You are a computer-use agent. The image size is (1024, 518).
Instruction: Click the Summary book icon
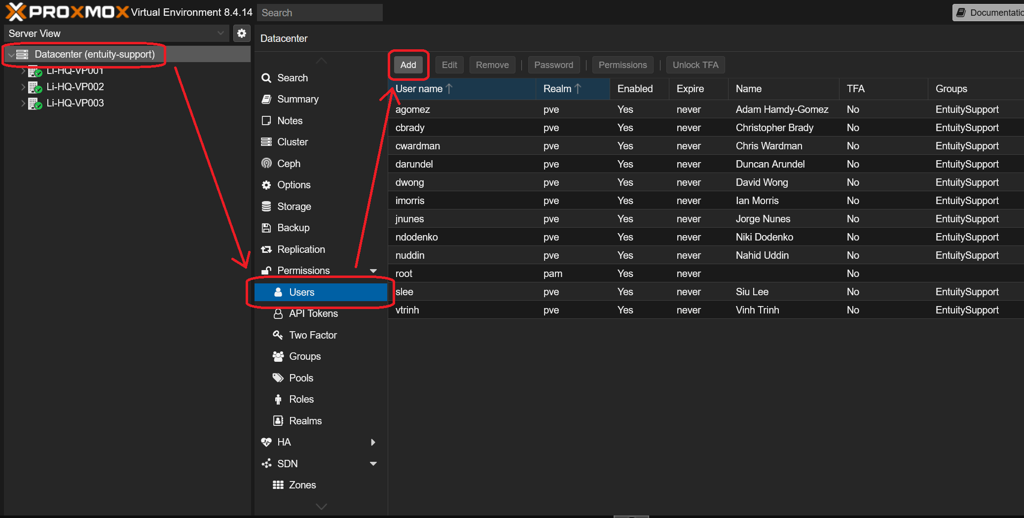(266, 99)
